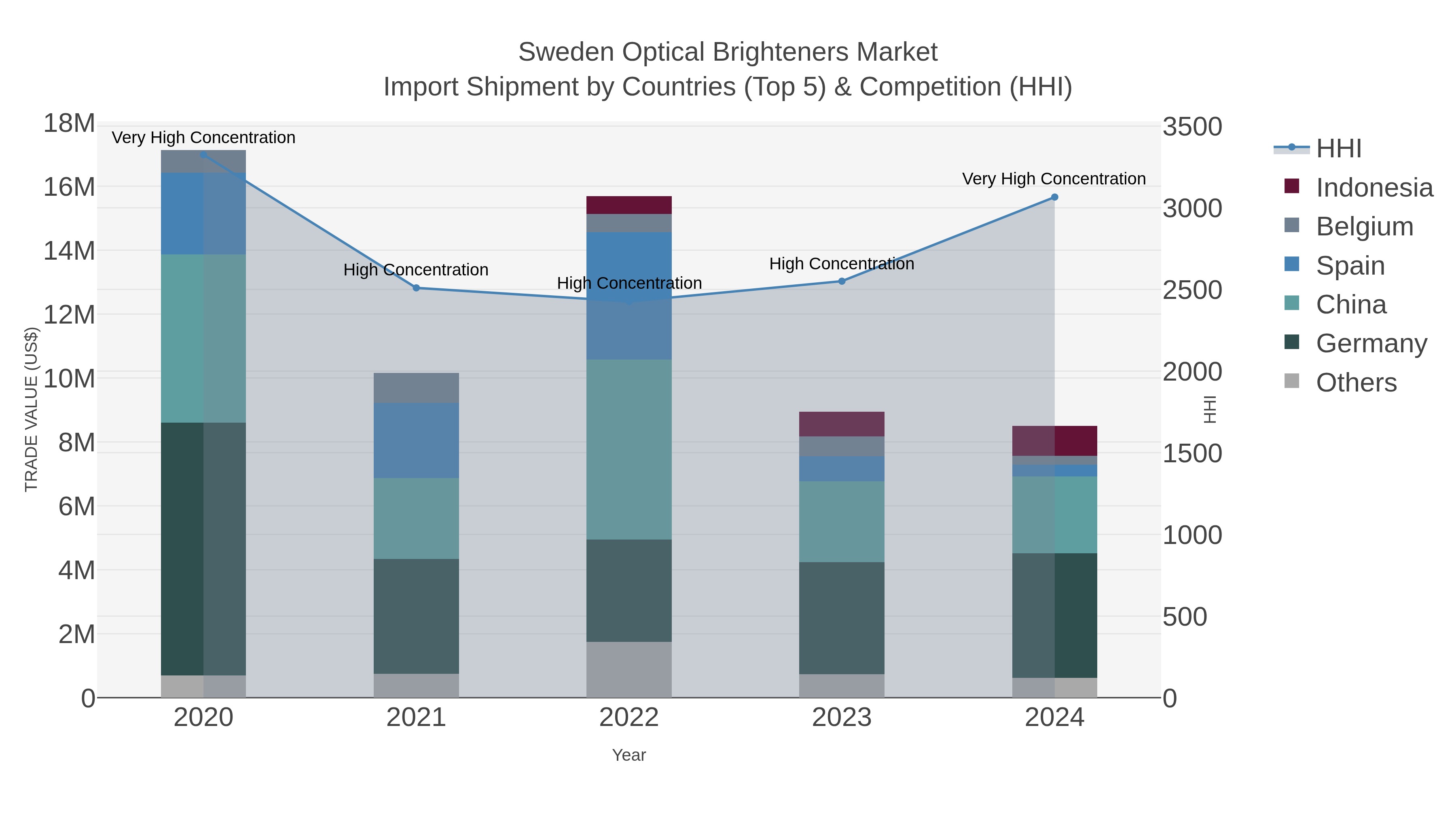Click the 'Very High Concentration' annotation above 2024
Image resolution: width=1456 pixels, height=819 pixels.
1054,179
